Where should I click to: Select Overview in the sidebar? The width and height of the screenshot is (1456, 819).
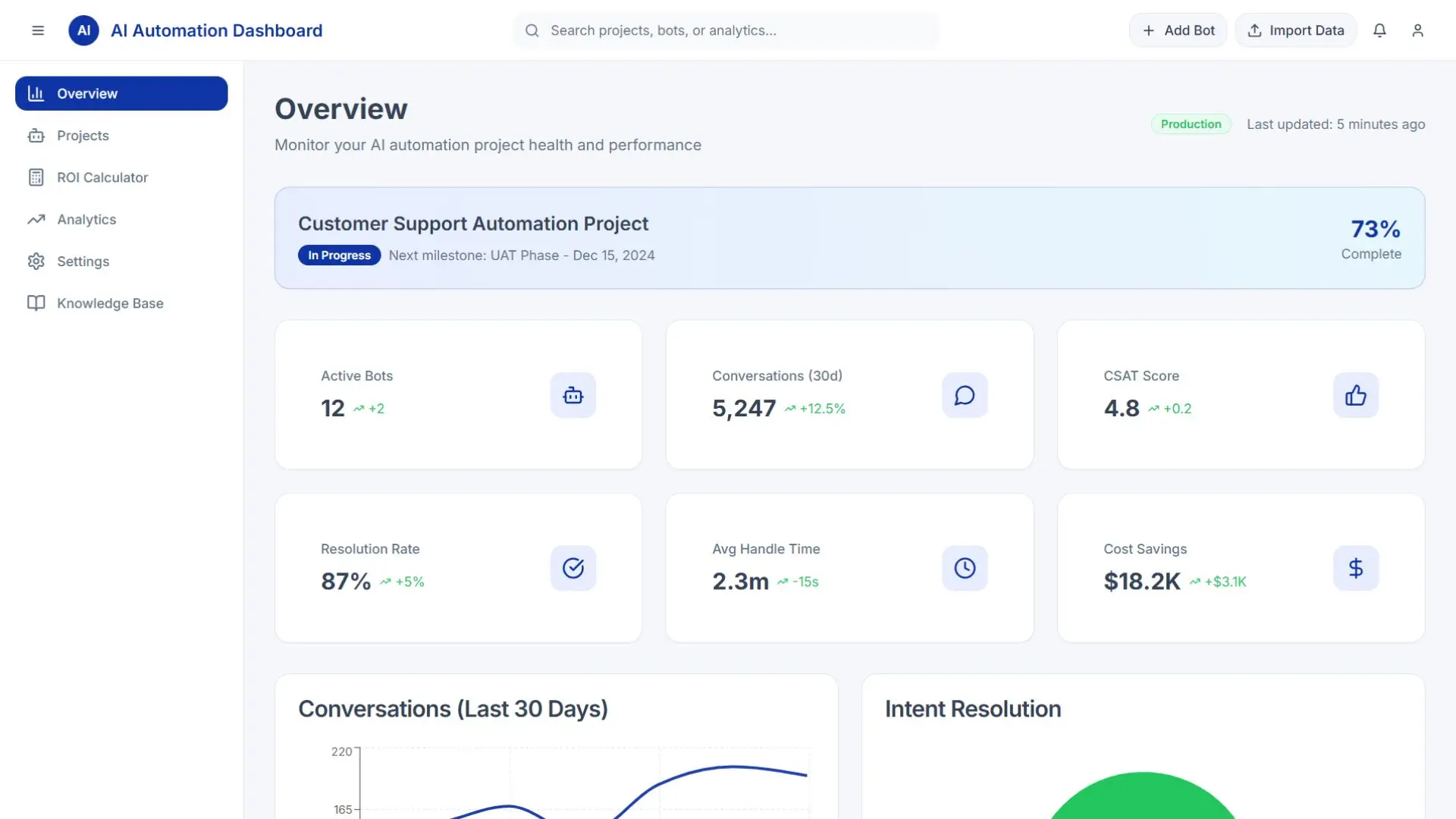(121, 93)
